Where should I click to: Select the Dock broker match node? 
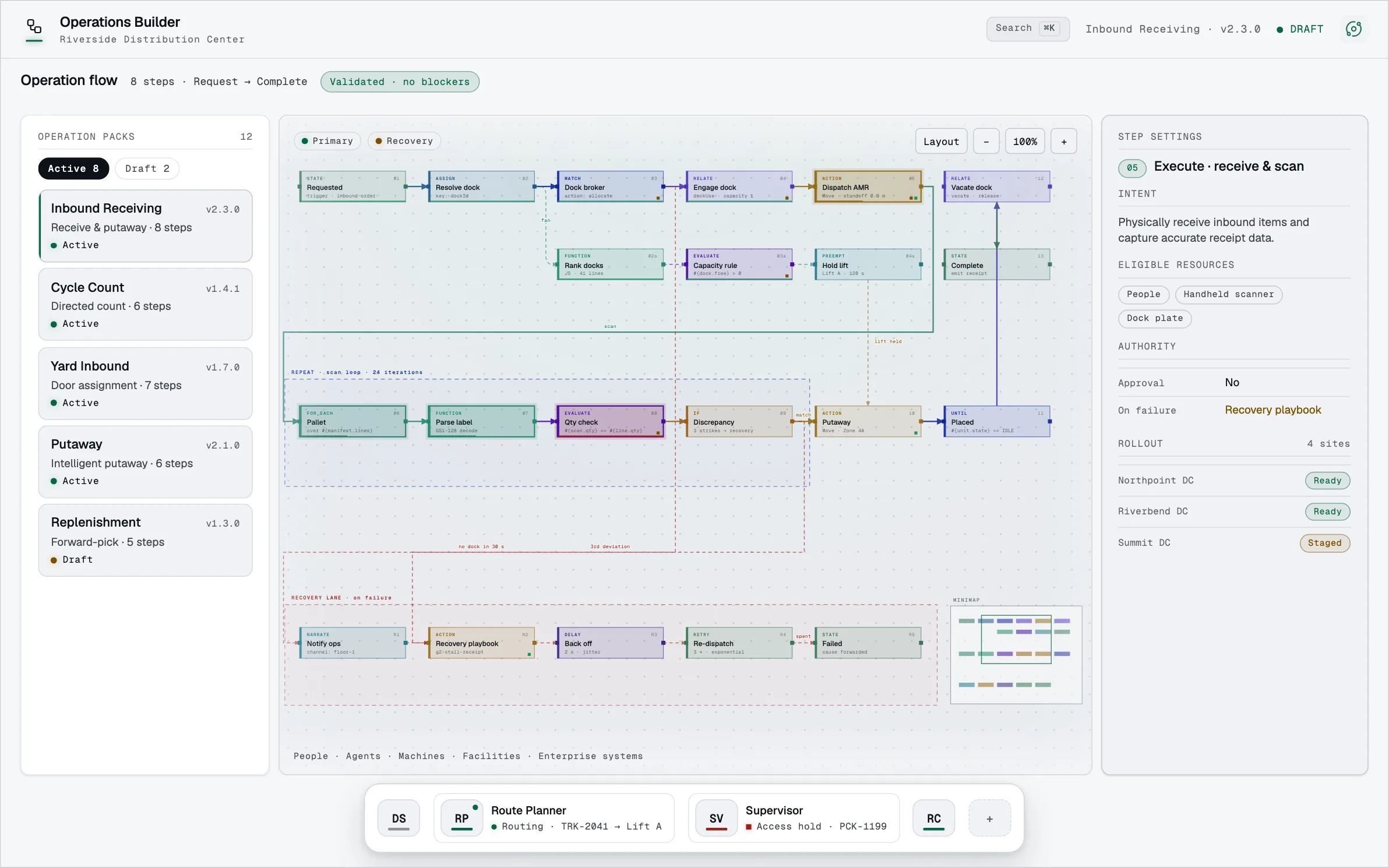(x=610, y=186)
